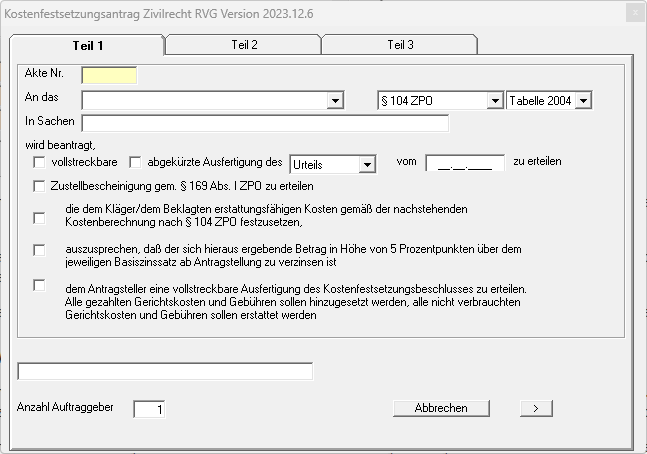The width and height of the screenshot is (647, 454).
Task: Click the Abbrechen button
Action: 441,408
